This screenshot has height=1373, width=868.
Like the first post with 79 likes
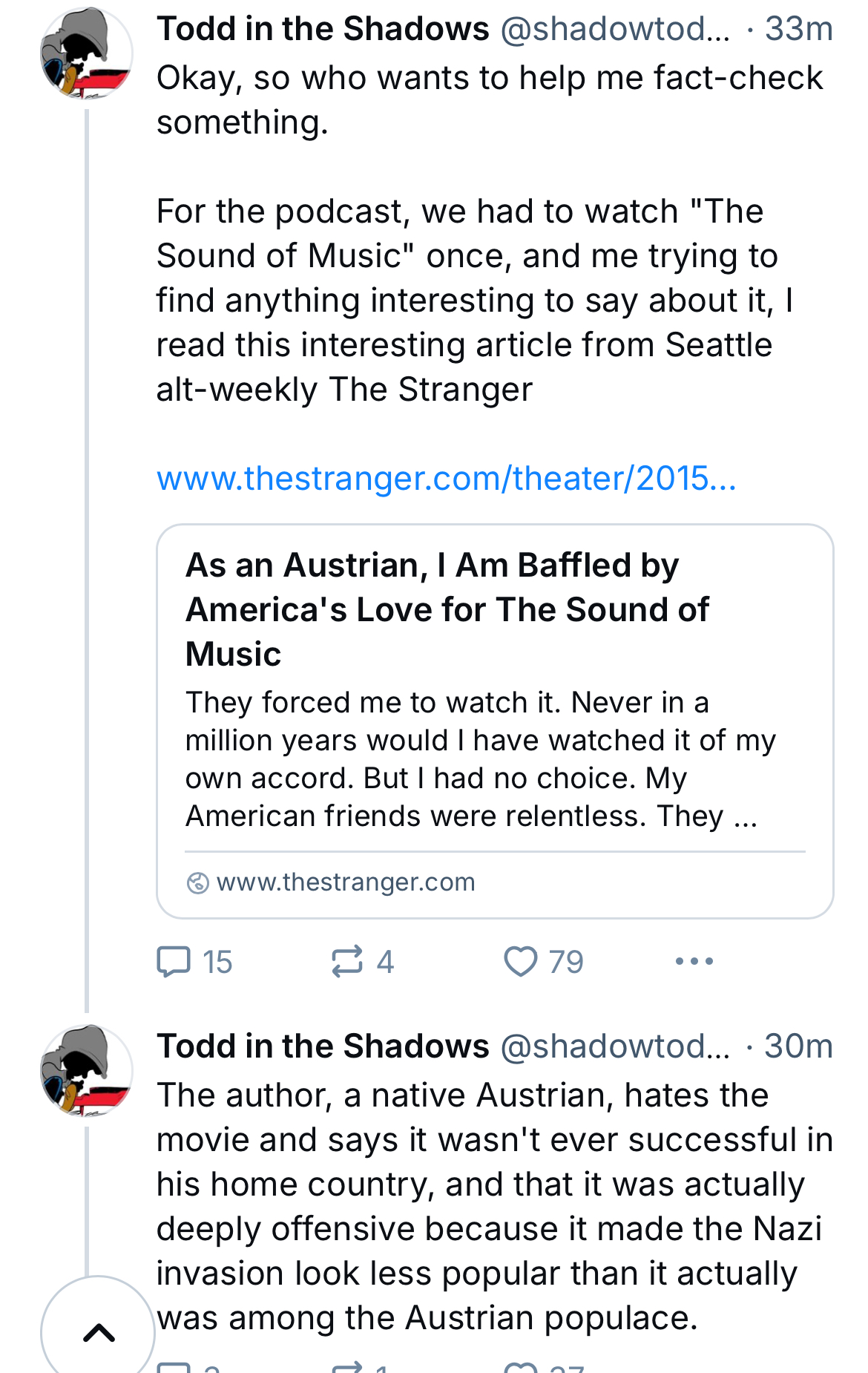click(544, 962)
